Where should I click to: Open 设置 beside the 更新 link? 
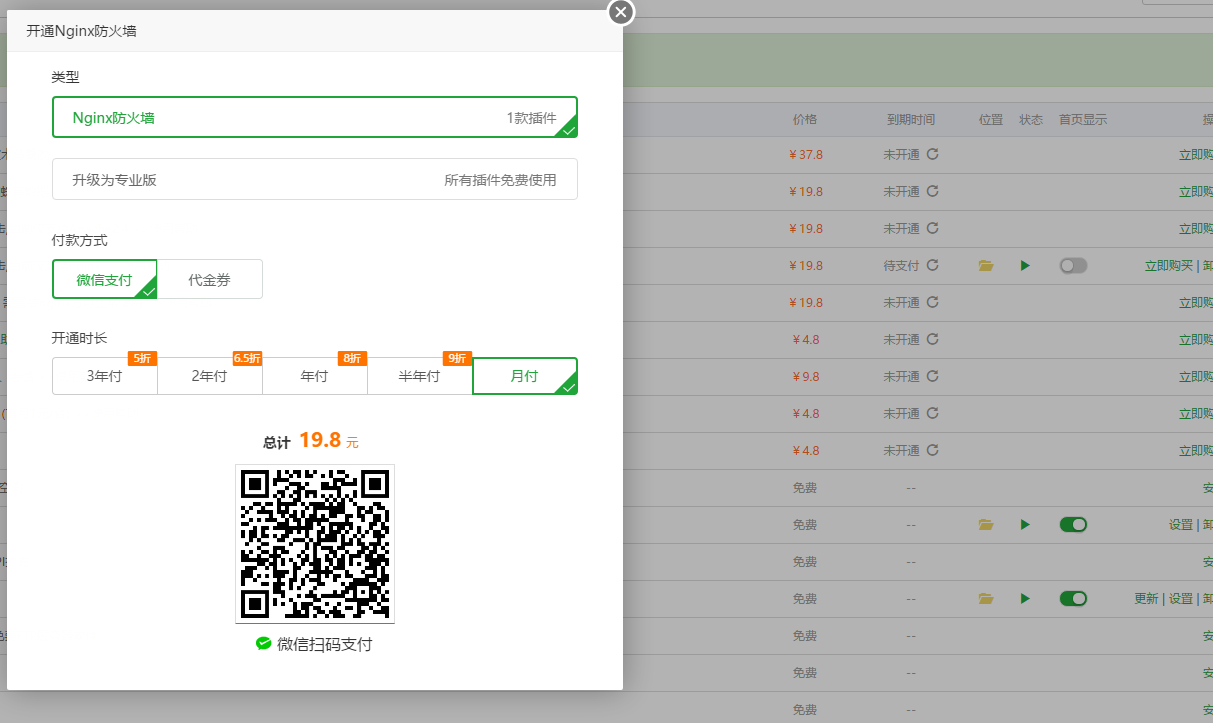point(1181,598)
